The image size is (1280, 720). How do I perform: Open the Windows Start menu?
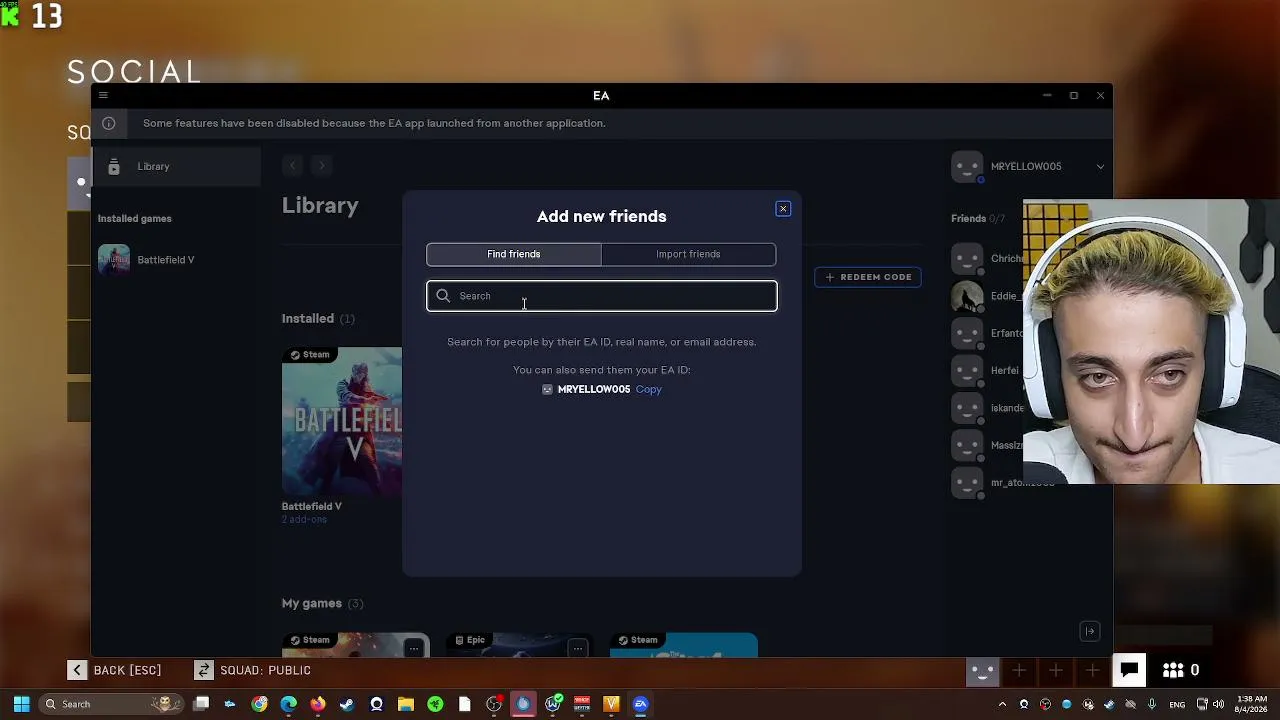click(21, 704)
